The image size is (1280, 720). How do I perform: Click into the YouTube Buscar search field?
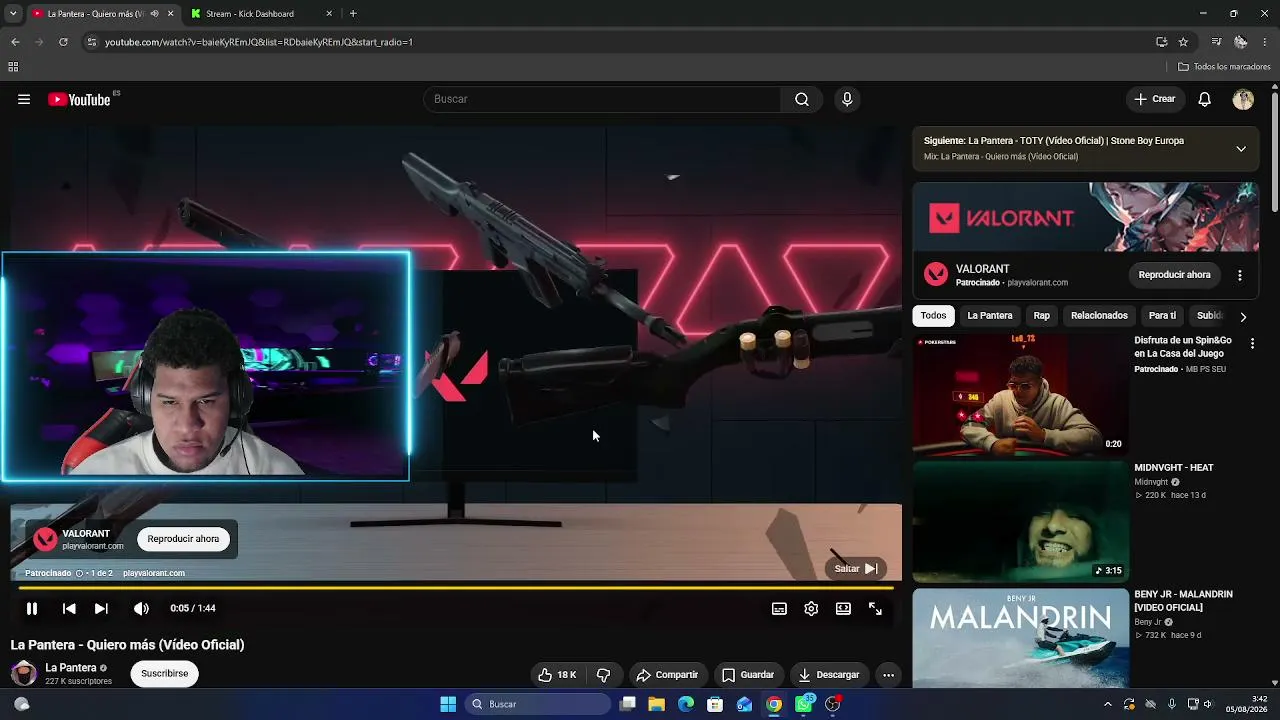coord(602,99)
